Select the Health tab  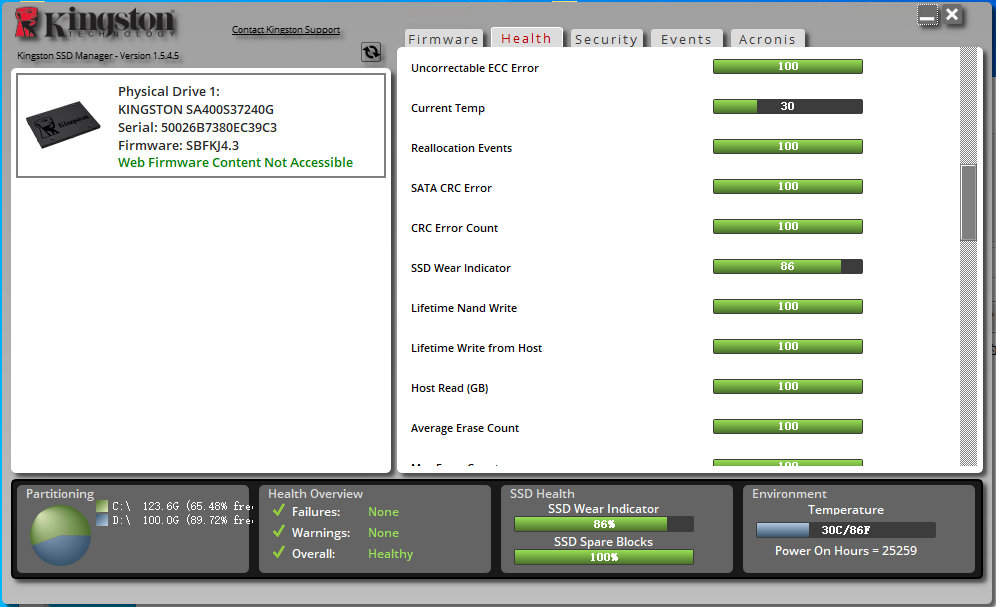pyautogui.click(x=526, y=38)
